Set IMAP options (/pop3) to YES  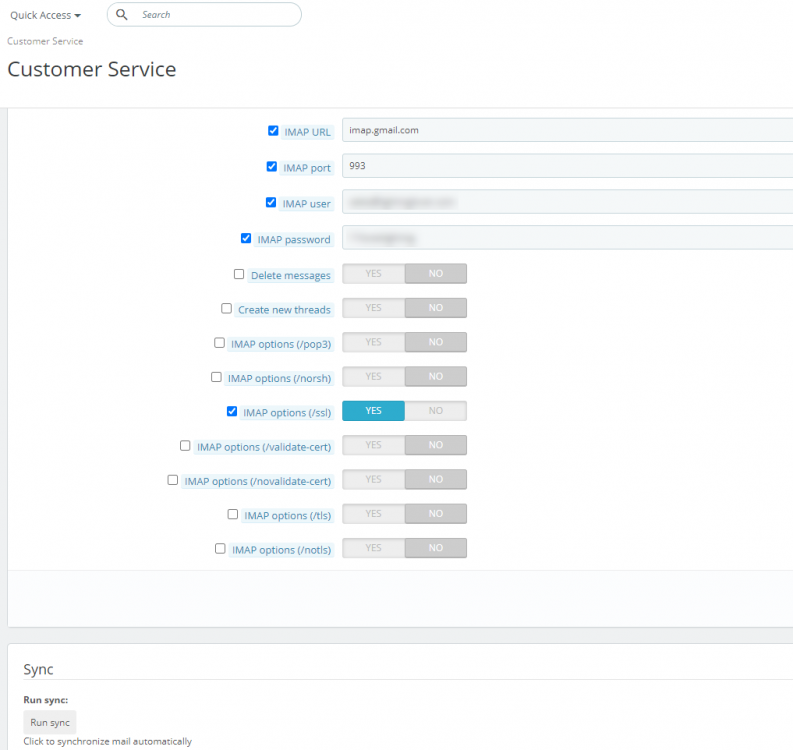(374, 342)
